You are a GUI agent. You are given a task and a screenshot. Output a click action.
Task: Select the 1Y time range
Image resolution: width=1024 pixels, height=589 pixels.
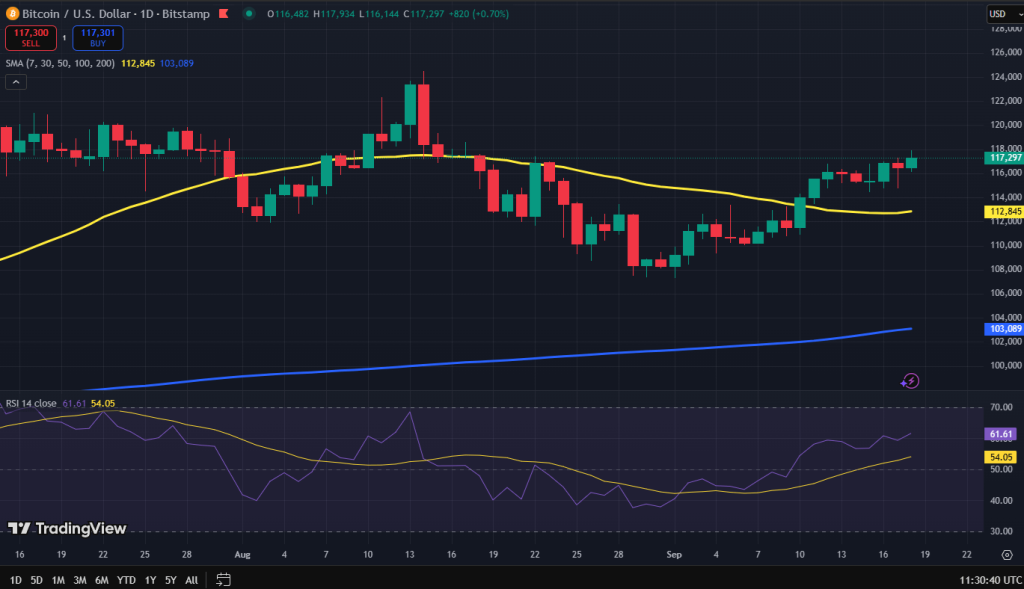tap(150, 580)
